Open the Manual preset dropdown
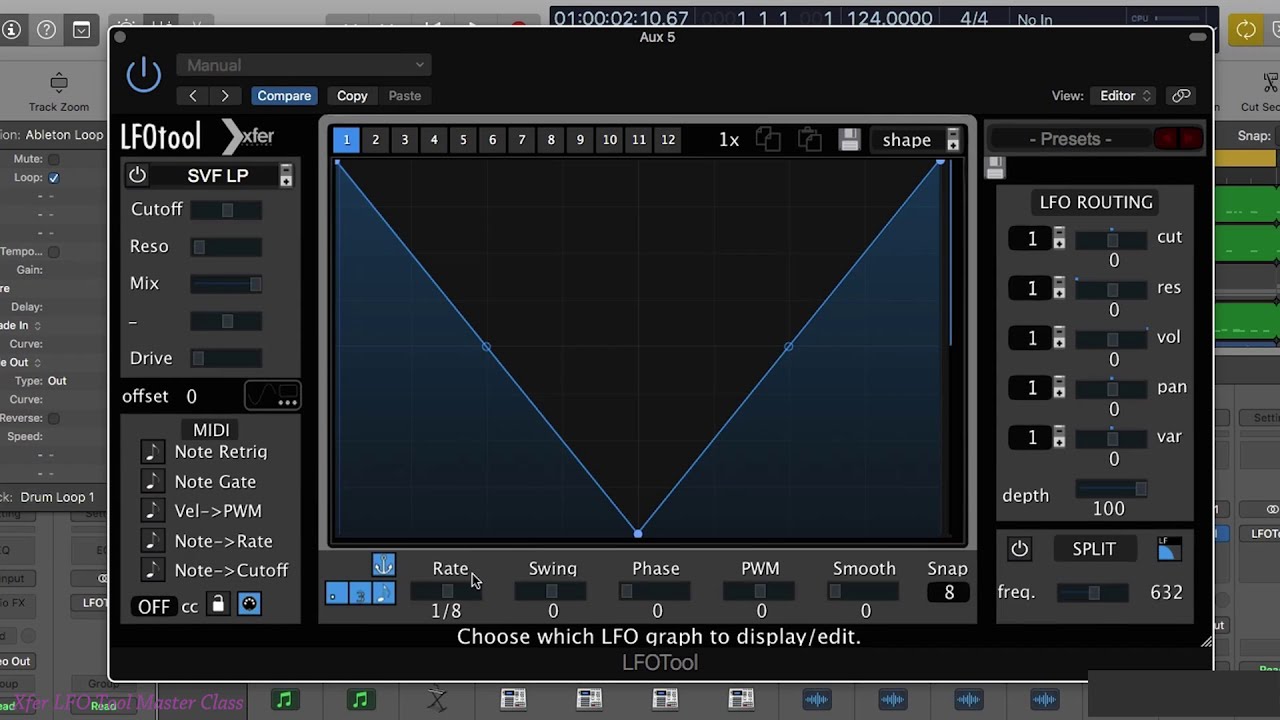Image resolution: width=1280 pixels, height=720 pixels. pyautogui.click(x=304, y=65)
